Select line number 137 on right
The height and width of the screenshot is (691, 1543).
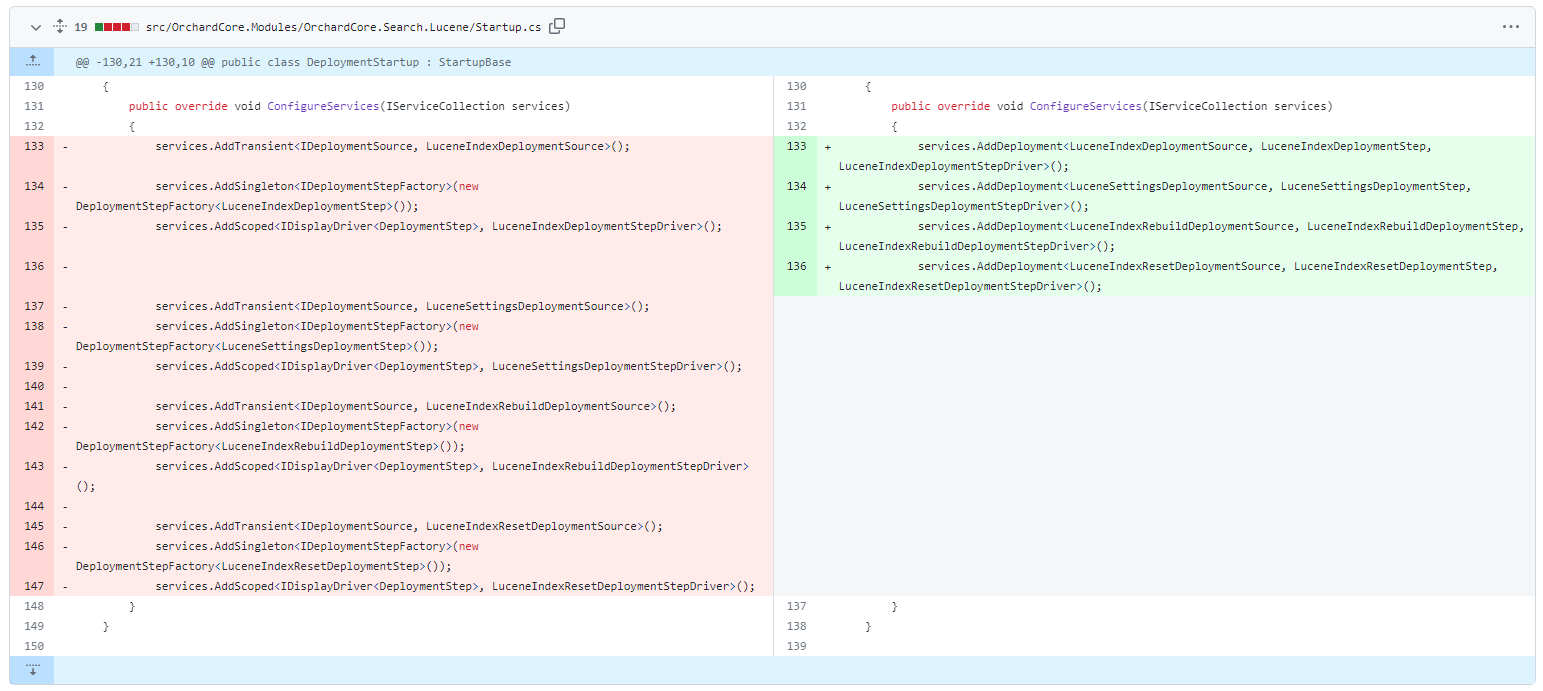click(x=795, y=606)
